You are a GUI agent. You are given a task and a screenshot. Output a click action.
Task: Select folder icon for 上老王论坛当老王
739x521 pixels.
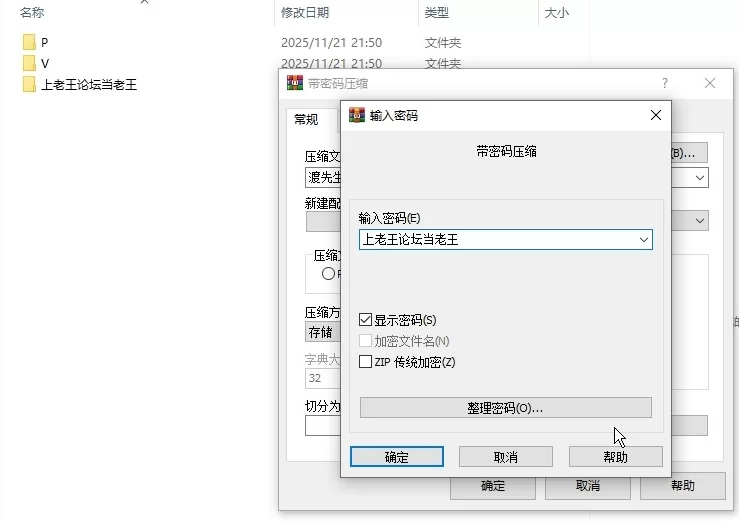click(x=29, y=84)
